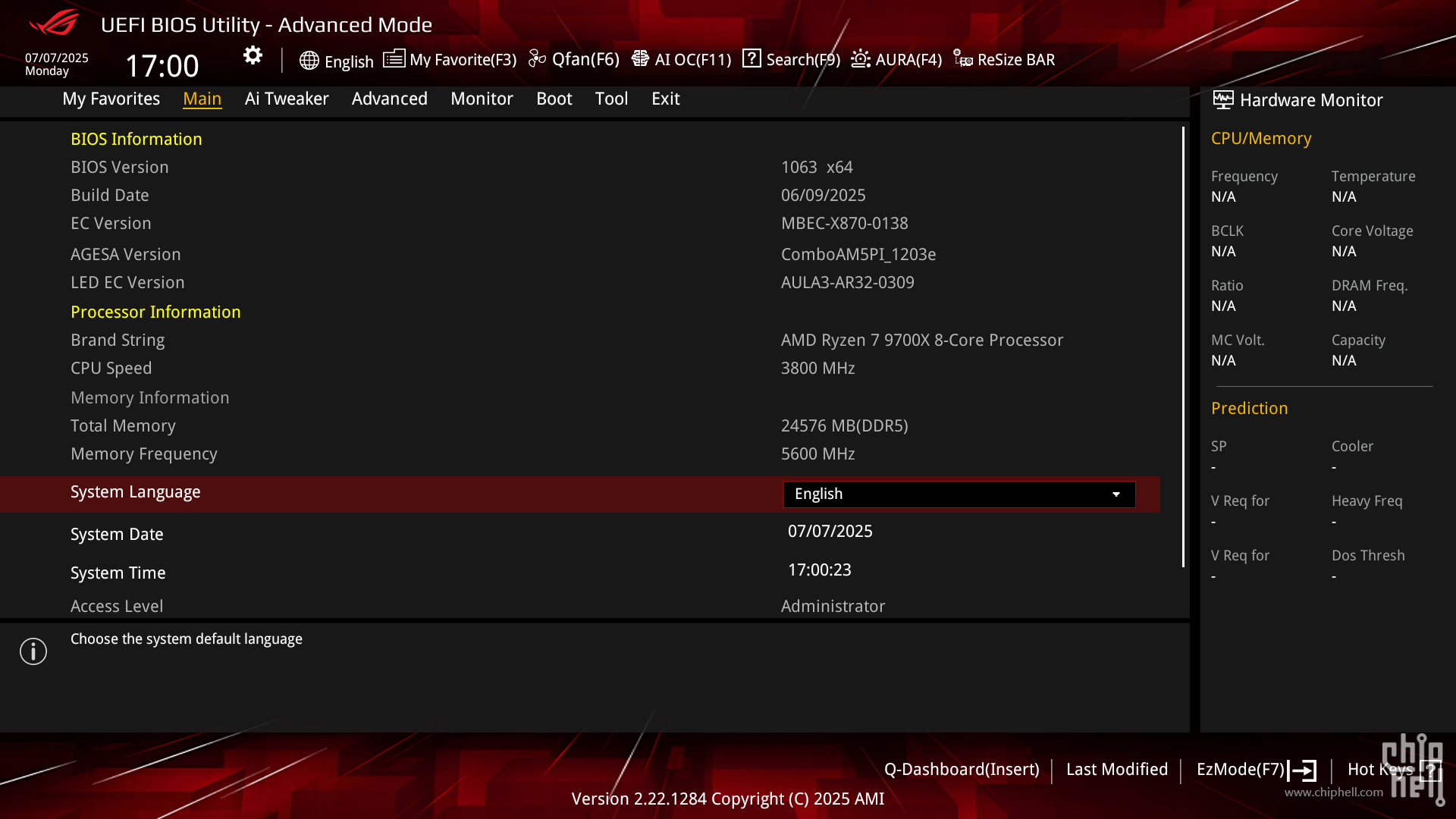Show Hot Keys help
1456x819 pixels.
tap(1394, 770)
